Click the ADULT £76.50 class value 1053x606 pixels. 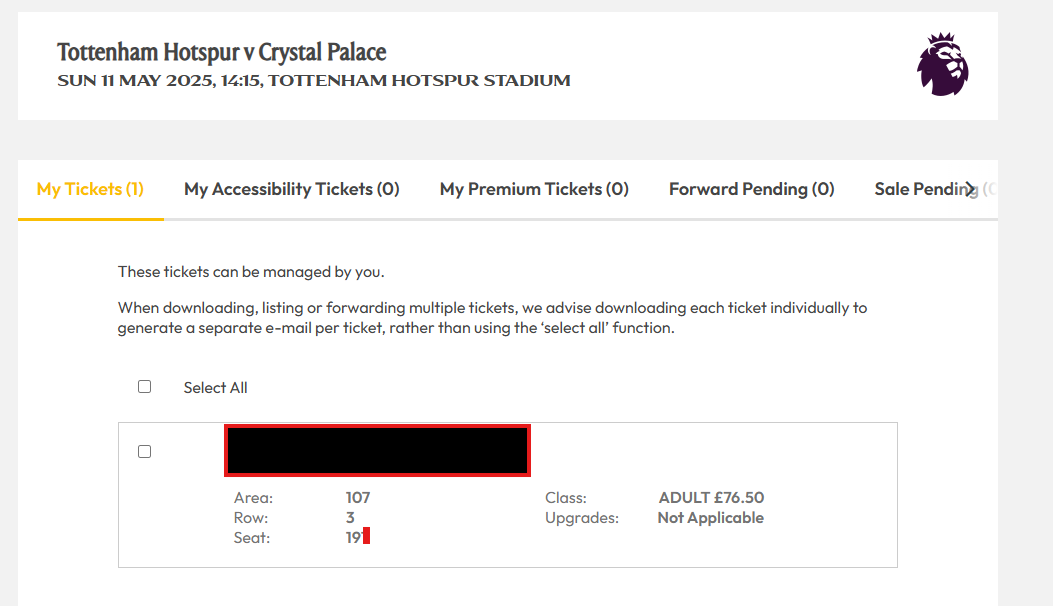(x=711, y=498)
